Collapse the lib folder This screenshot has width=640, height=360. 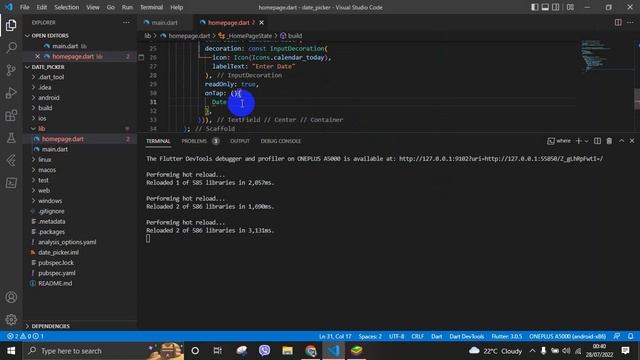coord(42,129)
